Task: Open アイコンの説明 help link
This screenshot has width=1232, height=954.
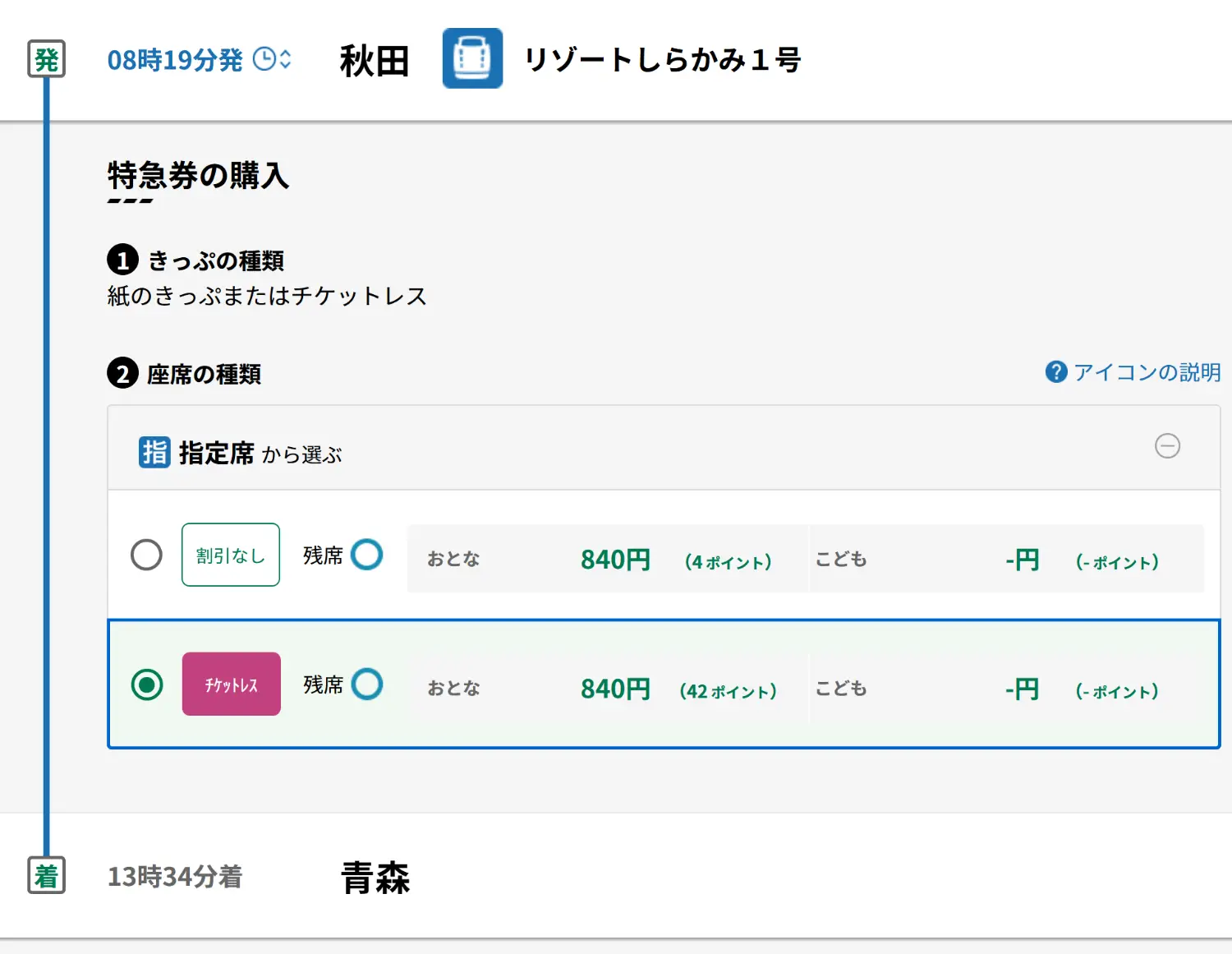Action: [x=1147, y=372]
